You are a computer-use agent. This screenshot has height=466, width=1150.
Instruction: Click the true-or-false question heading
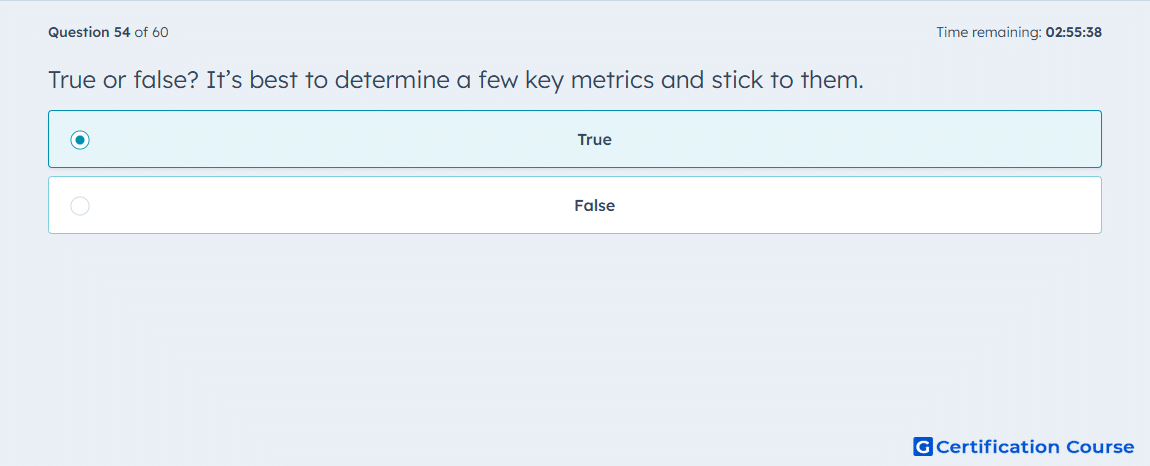point(456,79)
